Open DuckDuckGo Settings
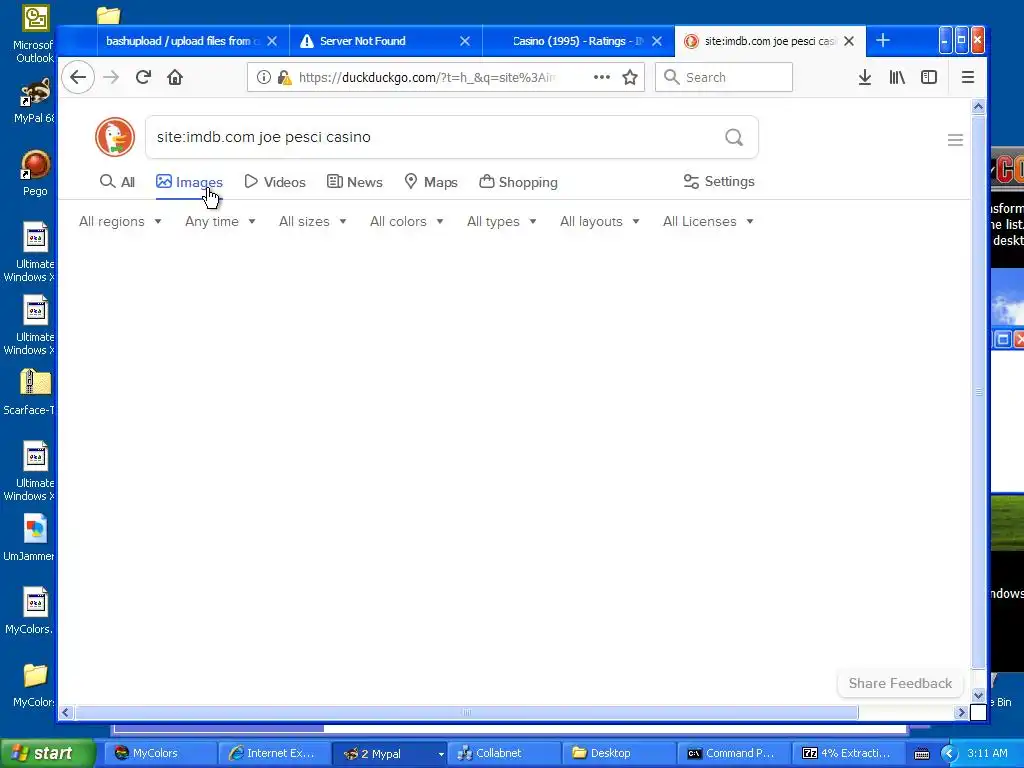This screenshot has height=768, width=1024. click(719, 182)
